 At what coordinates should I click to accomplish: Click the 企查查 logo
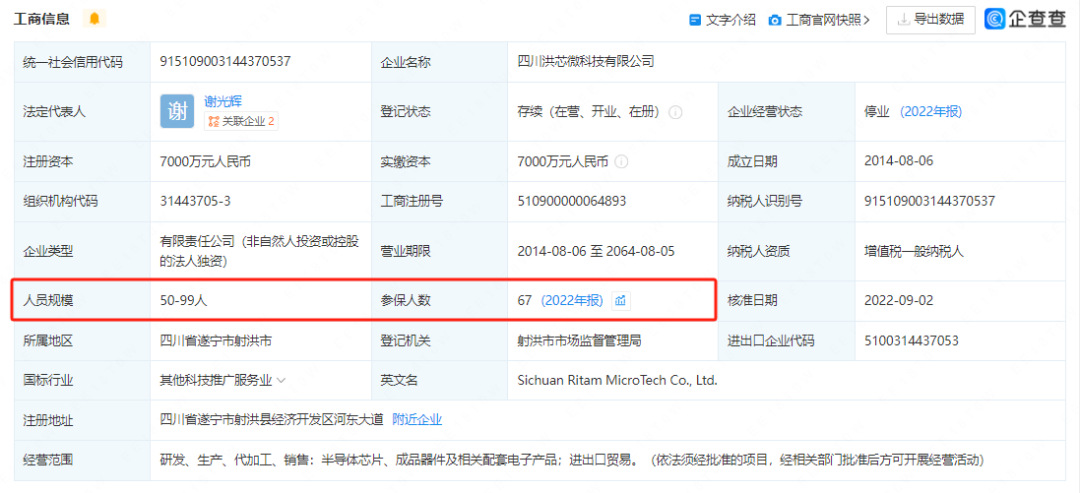(1024, 19)
